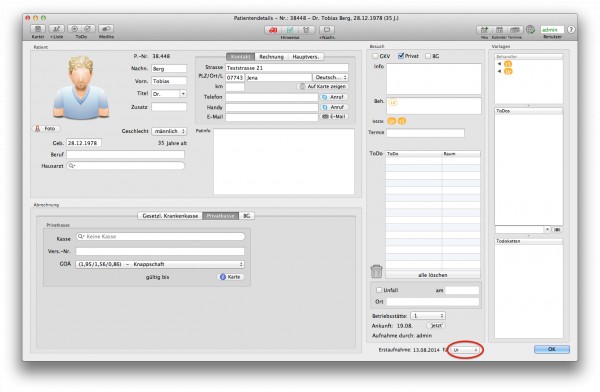Open the Termine toolbar icon

click(515, 30)
